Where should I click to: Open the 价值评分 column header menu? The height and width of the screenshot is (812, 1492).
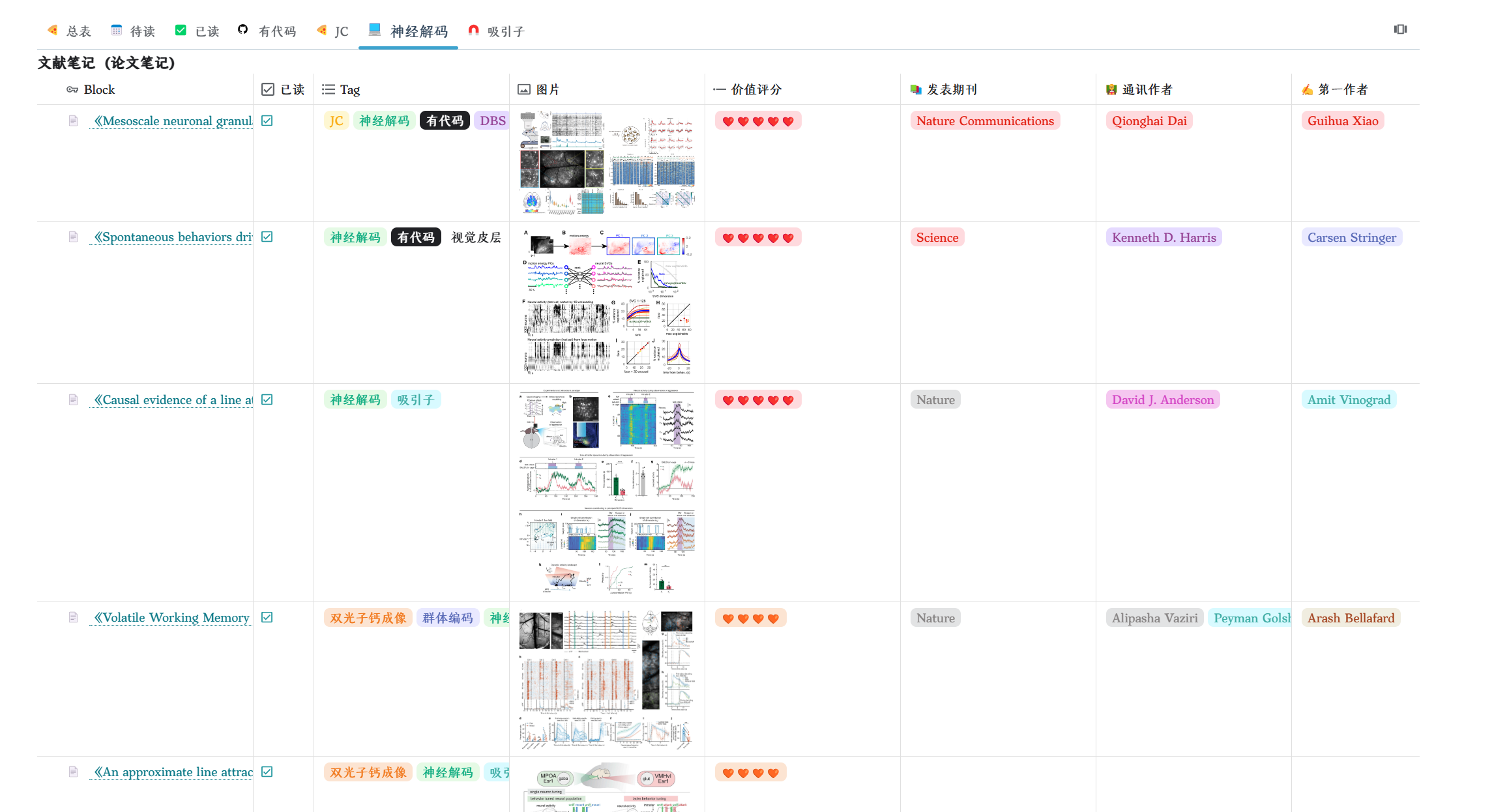point(755,89)
